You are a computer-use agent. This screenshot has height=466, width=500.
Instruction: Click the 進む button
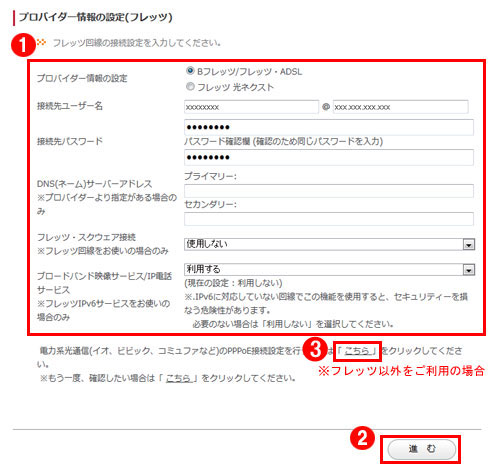point(422,449)
